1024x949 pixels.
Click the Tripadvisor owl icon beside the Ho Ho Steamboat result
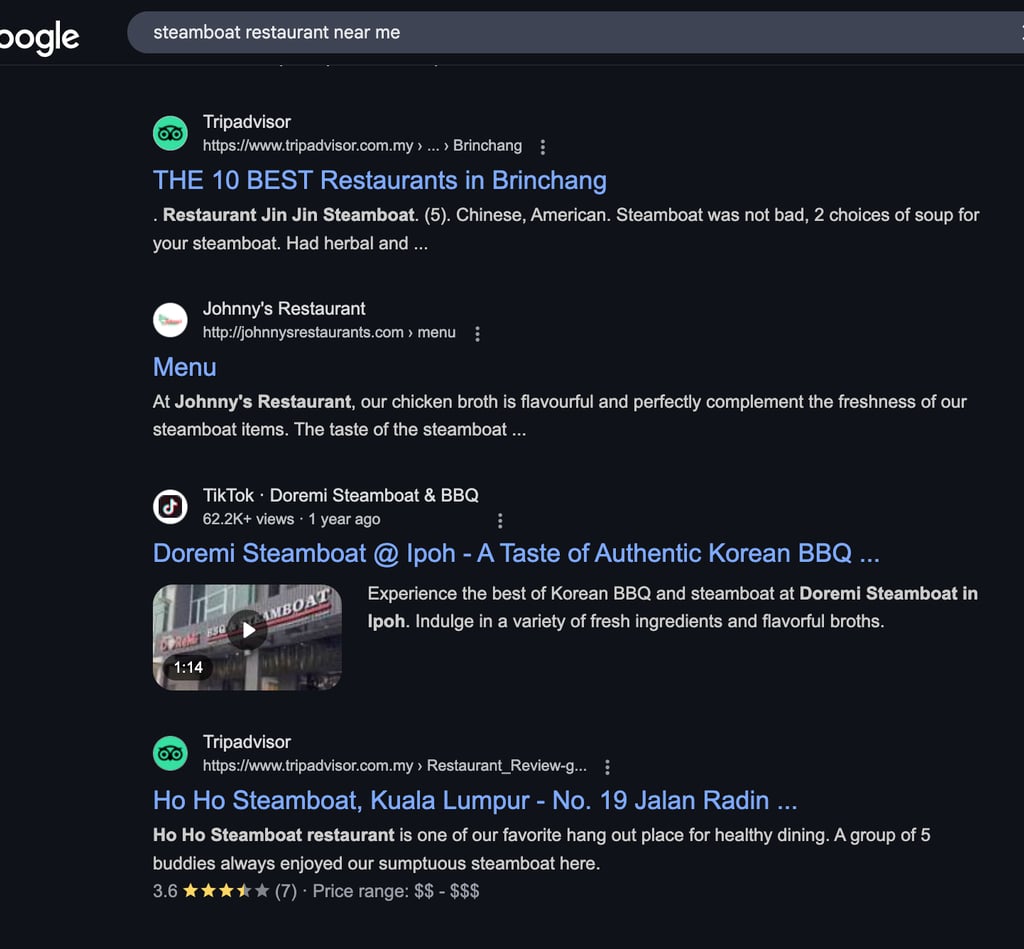coord(170,754)
